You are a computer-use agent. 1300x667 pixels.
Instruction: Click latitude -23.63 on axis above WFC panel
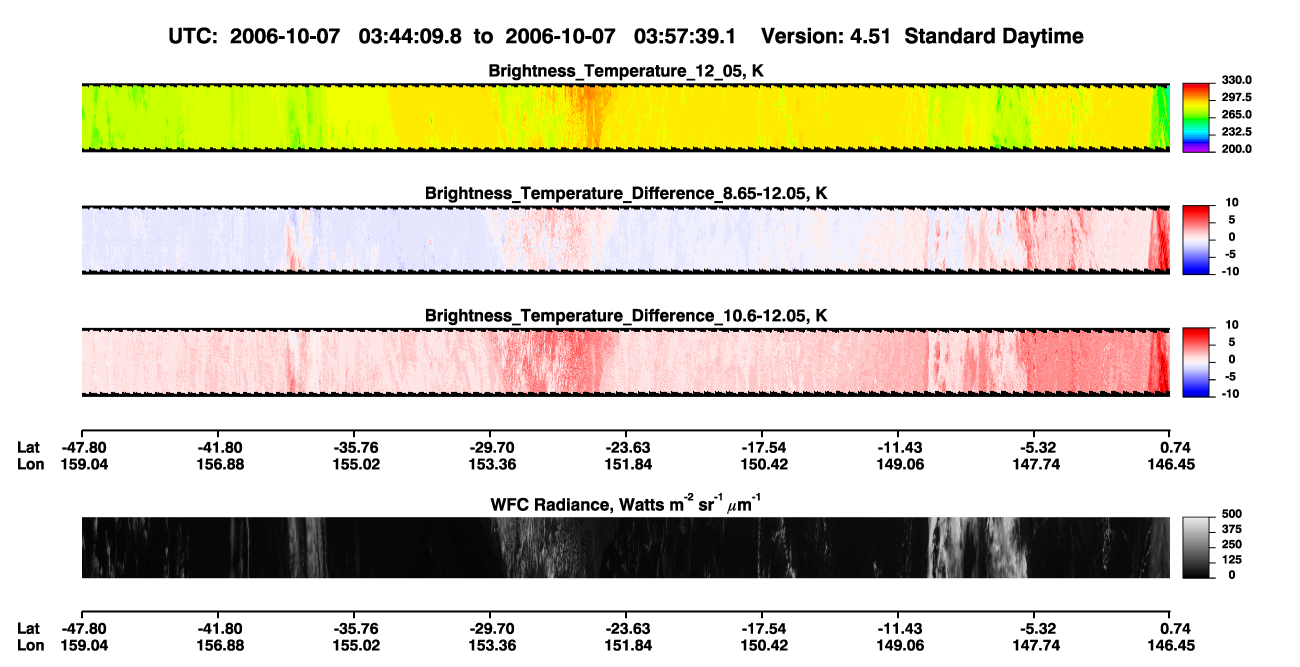pos(626,447)
